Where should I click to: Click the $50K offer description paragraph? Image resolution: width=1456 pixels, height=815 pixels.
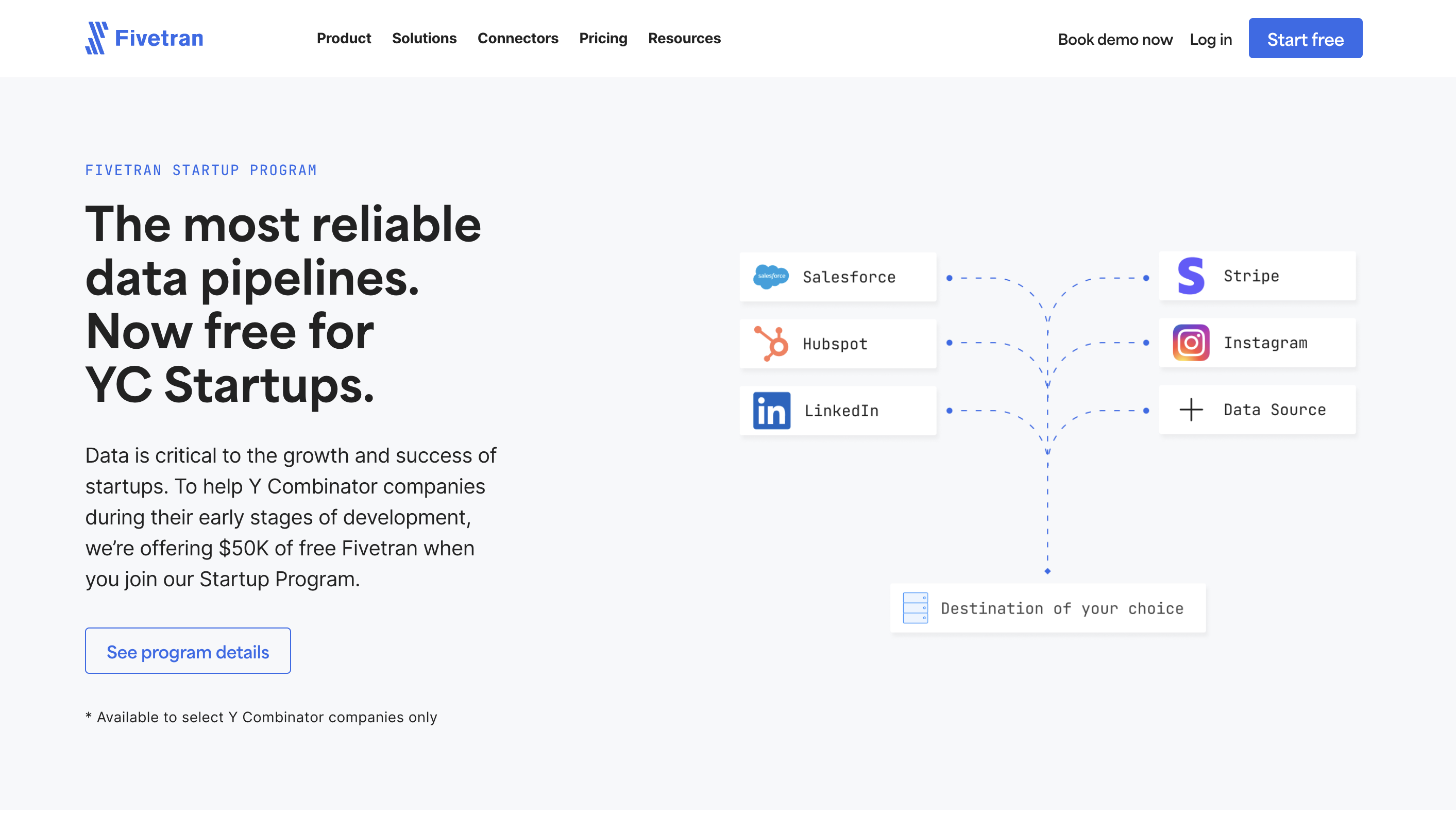pos(291,517)
